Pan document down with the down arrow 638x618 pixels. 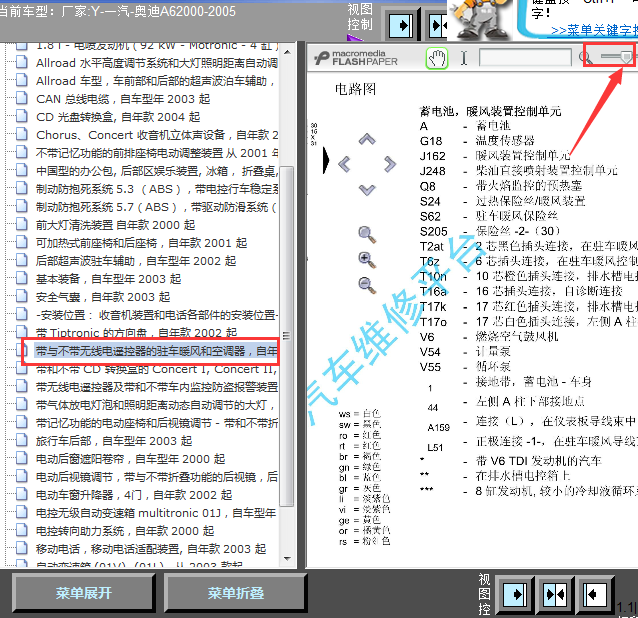(367, 190)
